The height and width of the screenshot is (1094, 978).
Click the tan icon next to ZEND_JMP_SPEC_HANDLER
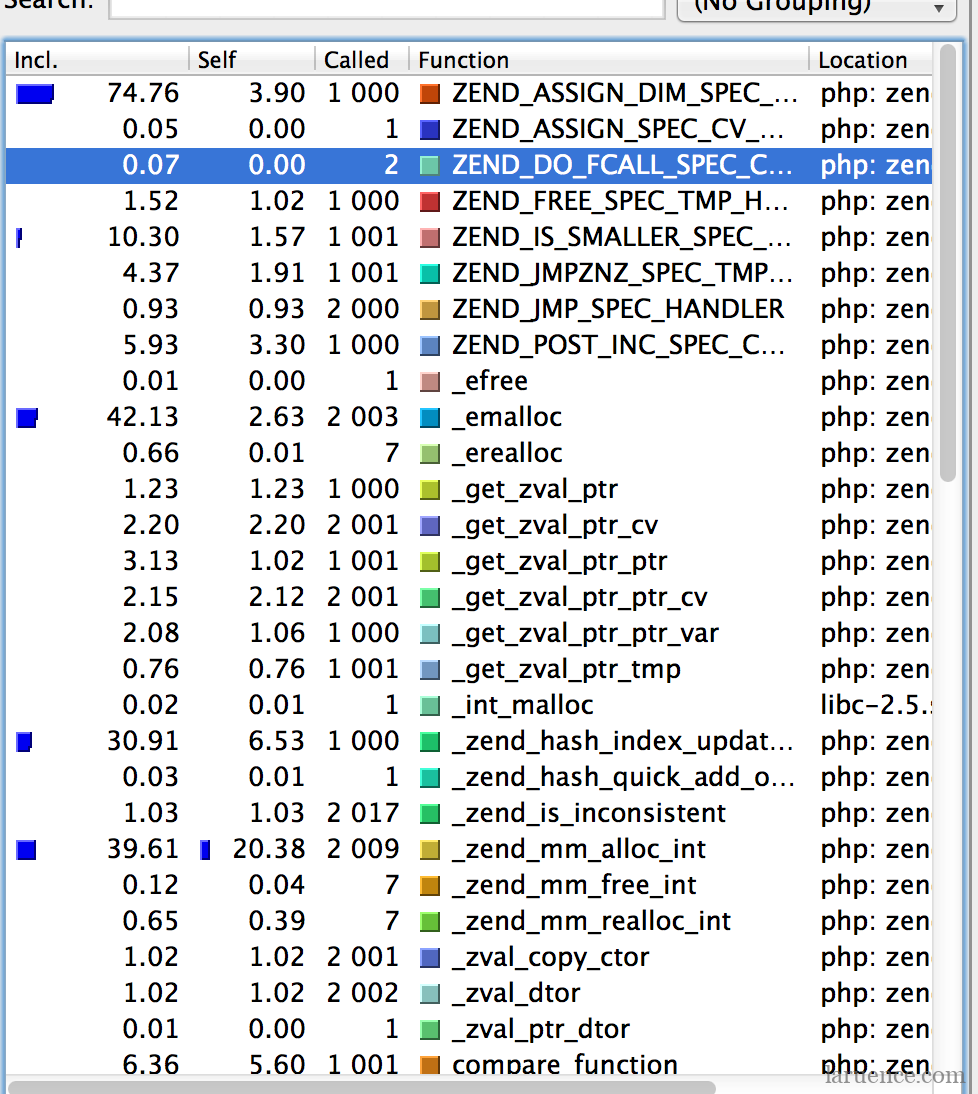click(429, 310)
